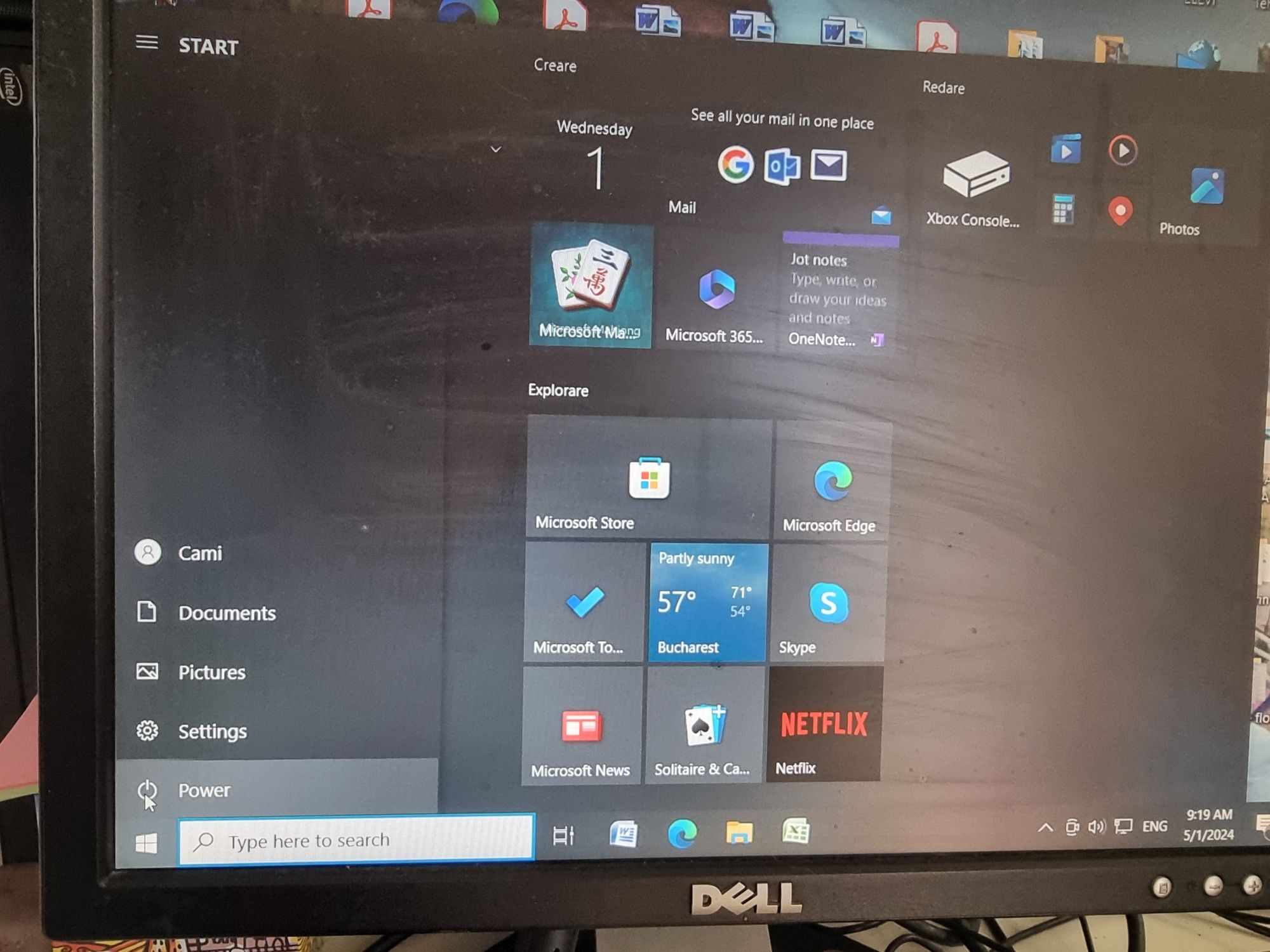The image size is (1270, 952).
Task: Open Documents folder shortcut
Action: click(x=228, y=611)
